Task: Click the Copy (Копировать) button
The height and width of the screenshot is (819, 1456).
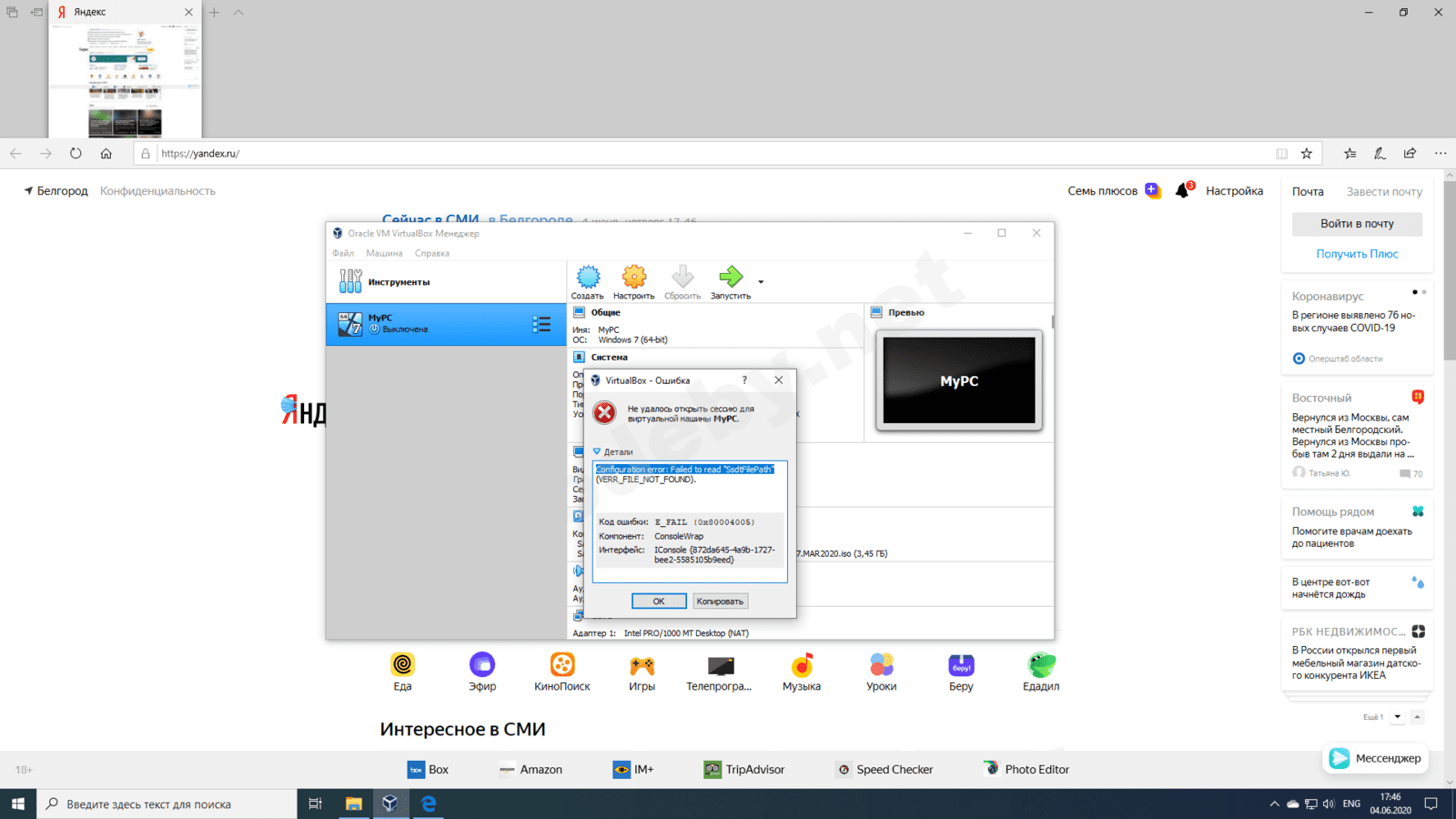Action: 720,602
